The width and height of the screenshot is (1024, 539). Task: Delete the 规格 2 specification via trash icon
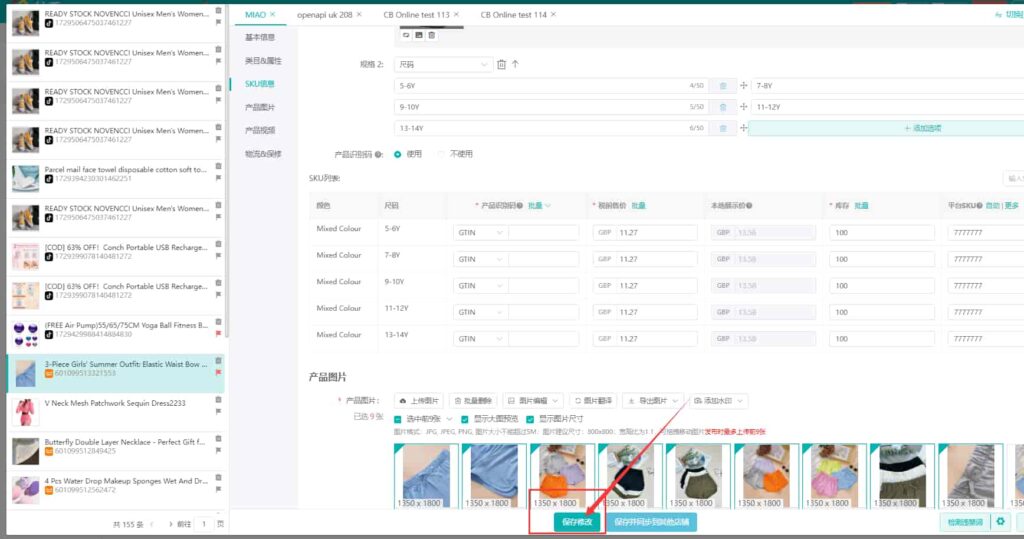[501, 65]
